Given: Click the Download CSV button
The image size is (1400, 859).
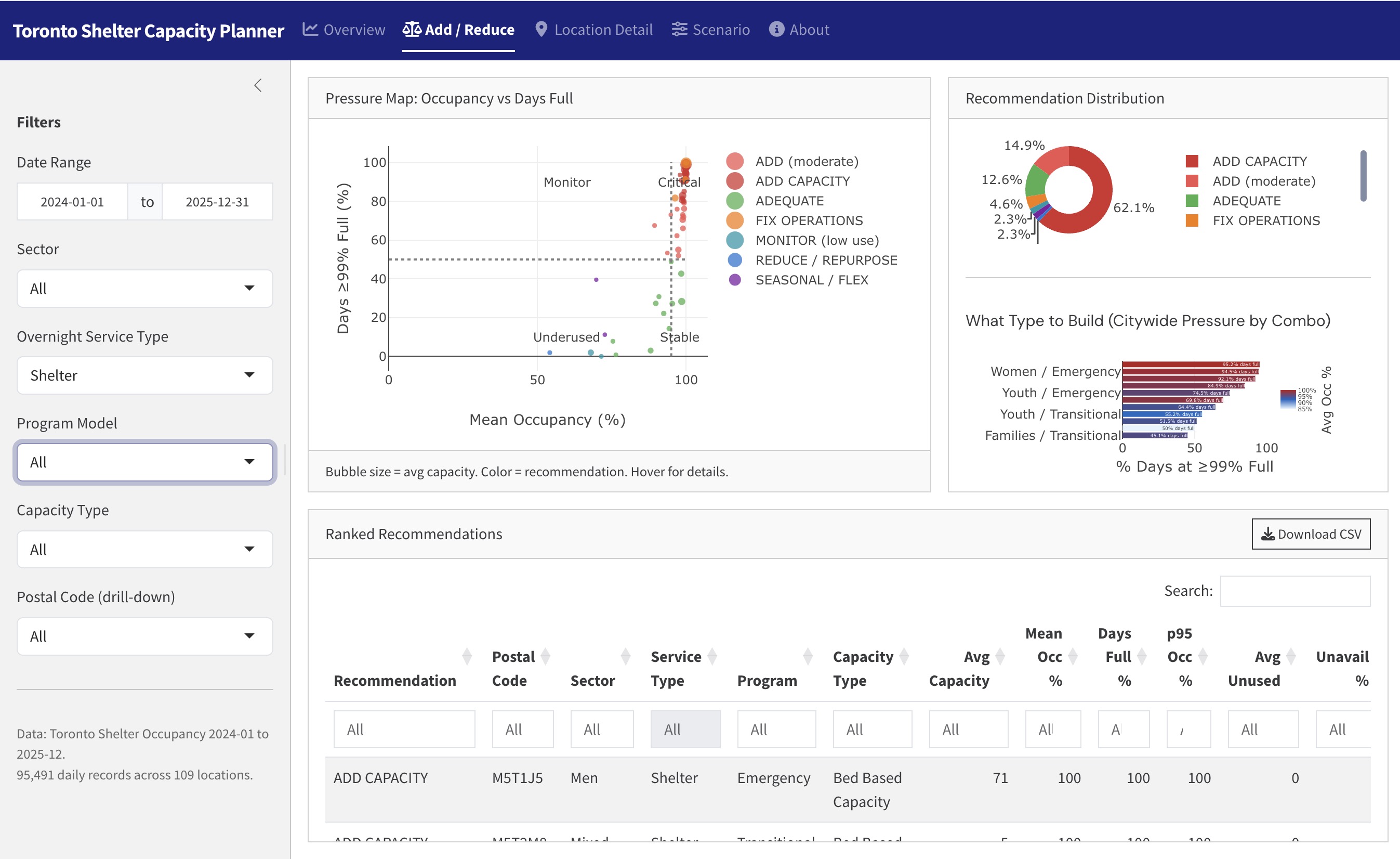Looking at the screenshot, I should point(1311,534).
